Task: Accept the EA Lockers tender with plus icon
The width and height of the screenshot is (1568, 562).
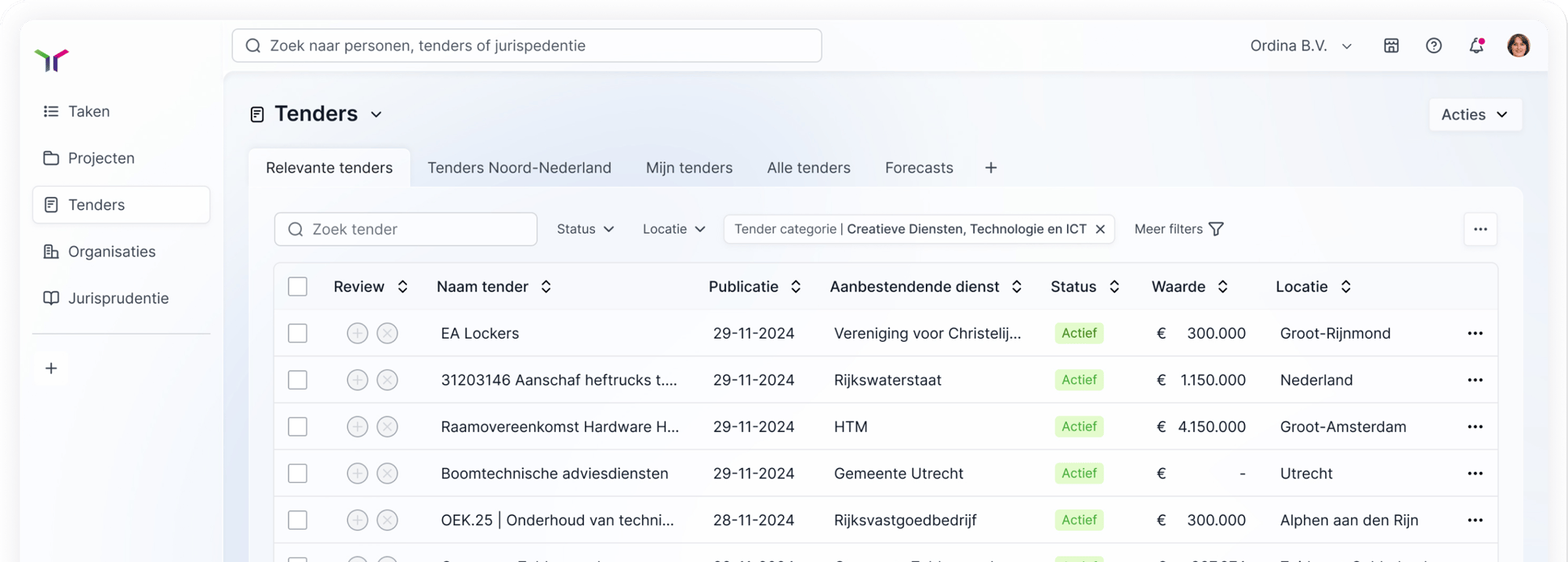Action: [358, 333]
